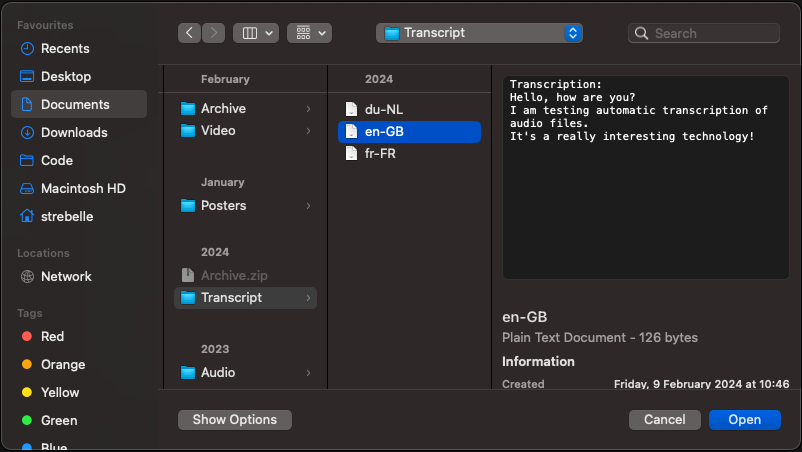Click the Posters folder icon
The image size is (802, 452).
[x=188, y=206]
